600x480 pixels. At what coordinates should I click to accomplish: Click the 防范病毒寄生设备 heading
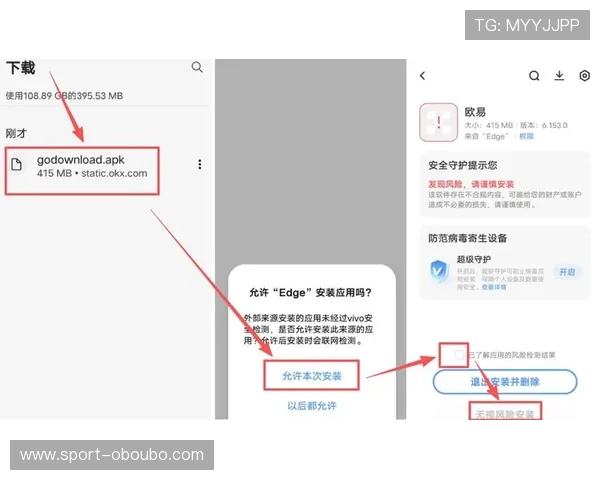(x=468, y=238)
